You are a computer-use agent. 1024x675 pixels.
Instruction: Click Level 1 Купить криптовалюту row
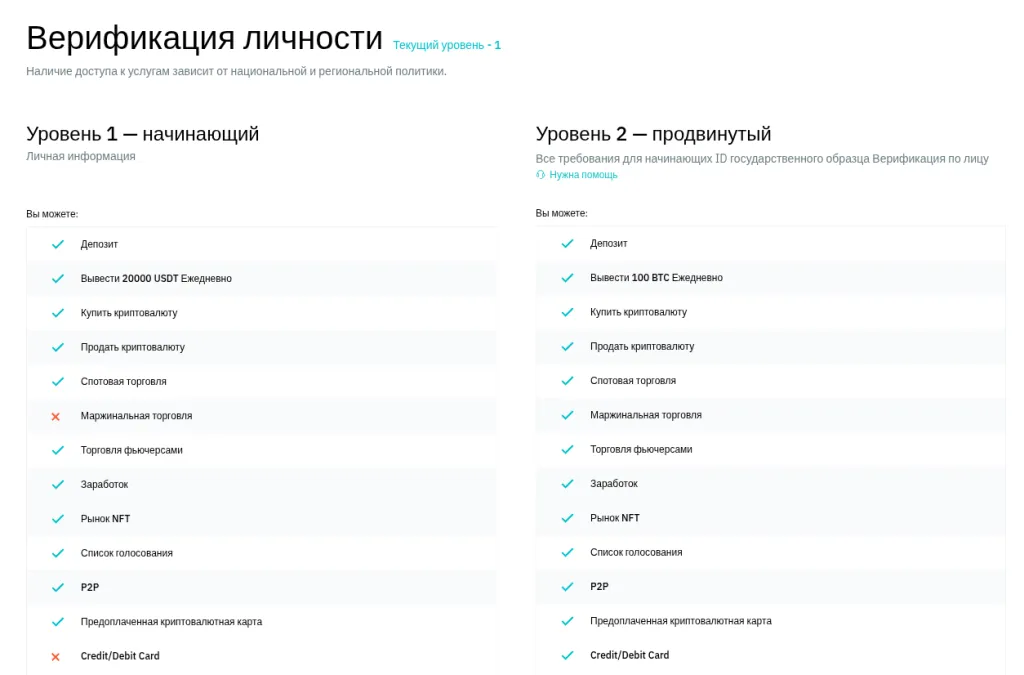(x=129, y=313)
